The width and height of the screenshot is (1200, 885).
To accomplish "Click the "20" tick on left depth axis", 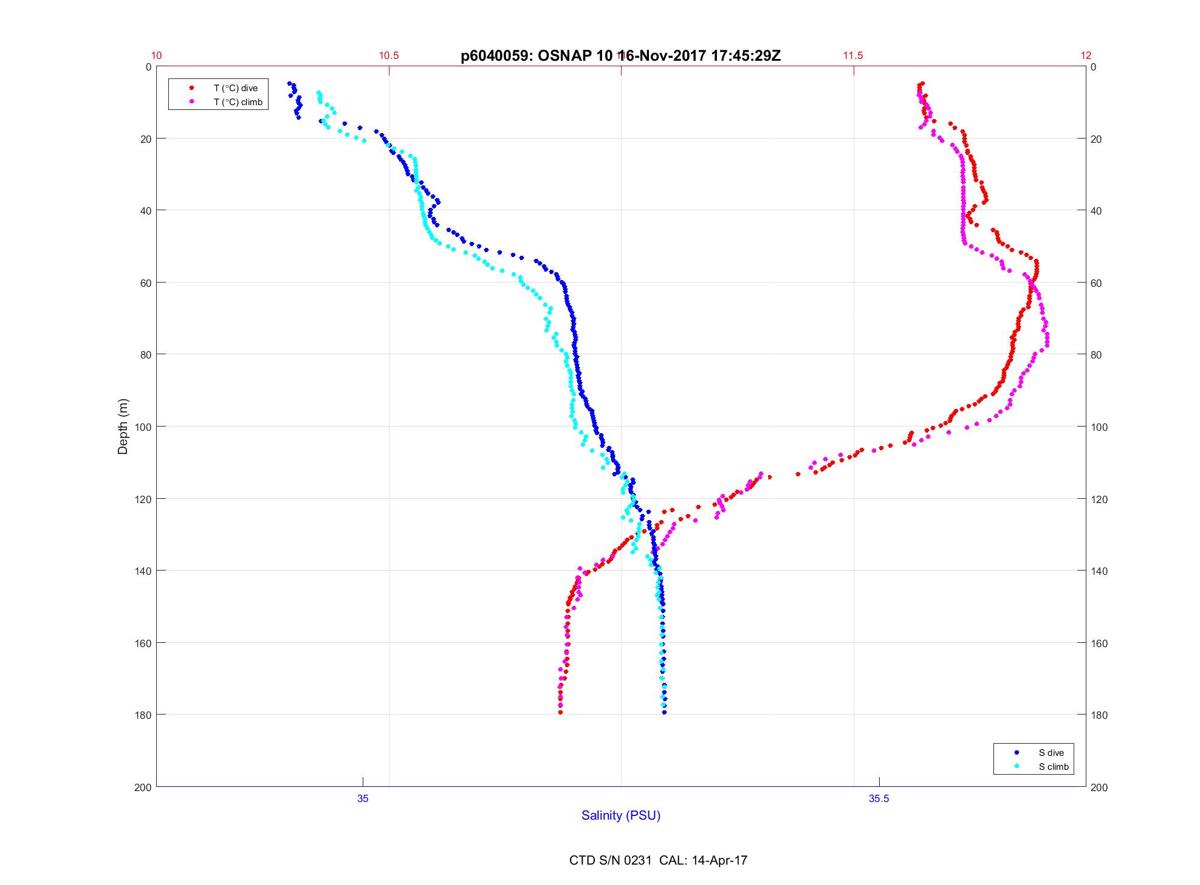I will pos(146,139).
